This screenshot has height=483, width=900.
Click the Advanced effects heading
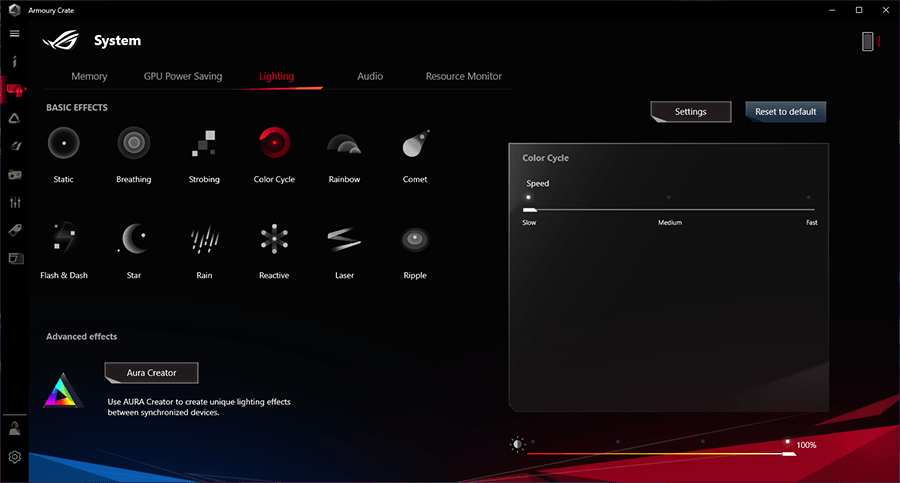[x=82, y=337]
